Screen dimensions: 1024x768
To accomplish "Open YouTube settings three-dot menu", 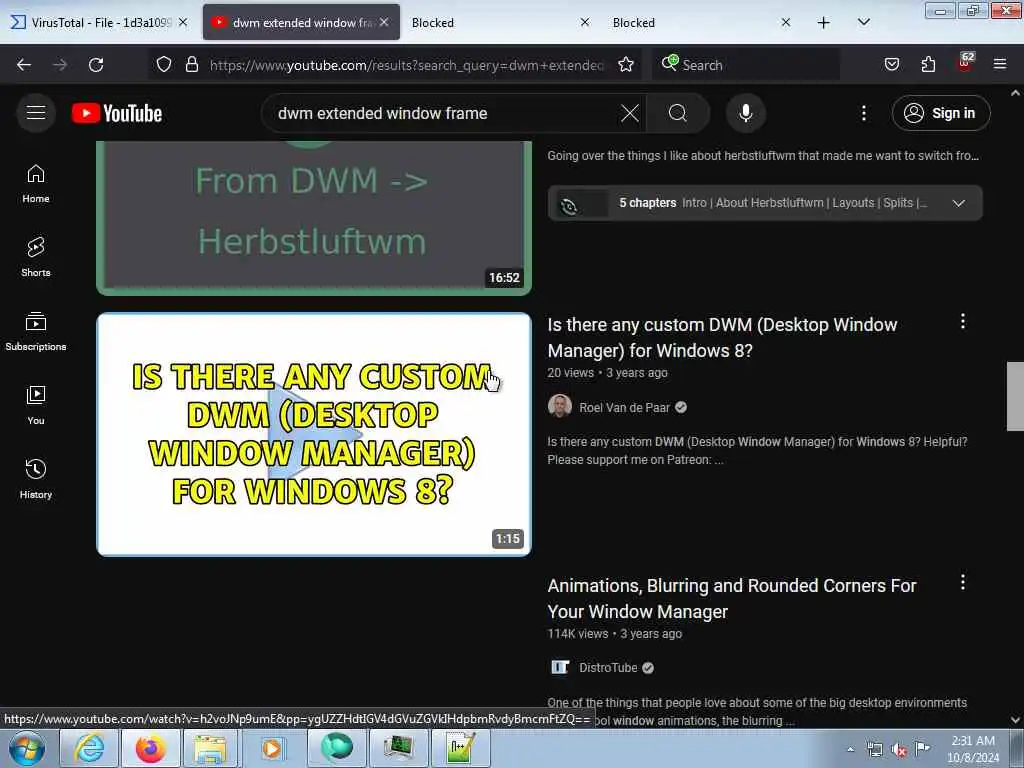I will click(x=863, y=113).
